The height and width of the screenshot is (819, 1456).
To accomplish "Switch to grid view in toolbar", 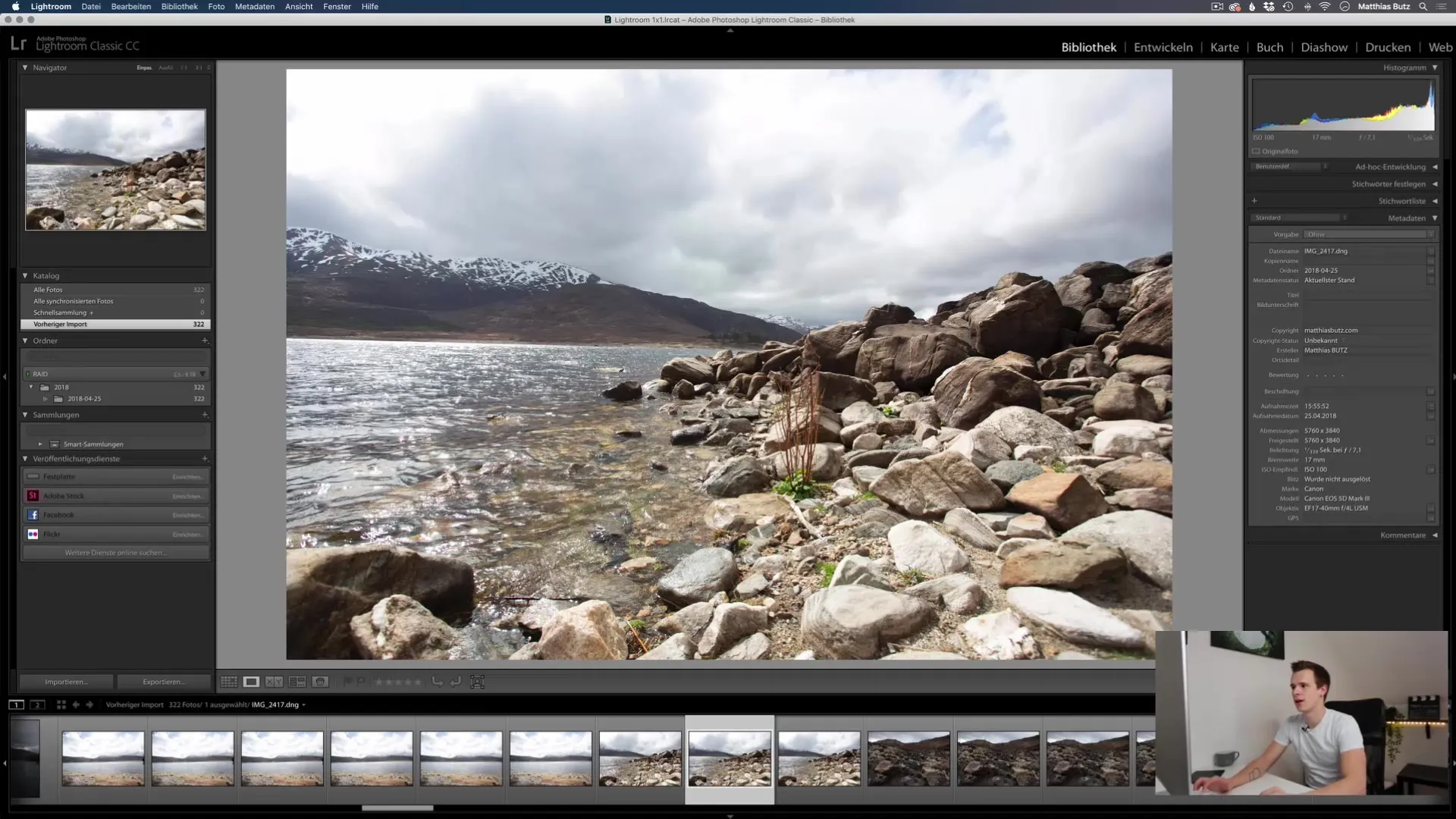I will click(229, 682).
